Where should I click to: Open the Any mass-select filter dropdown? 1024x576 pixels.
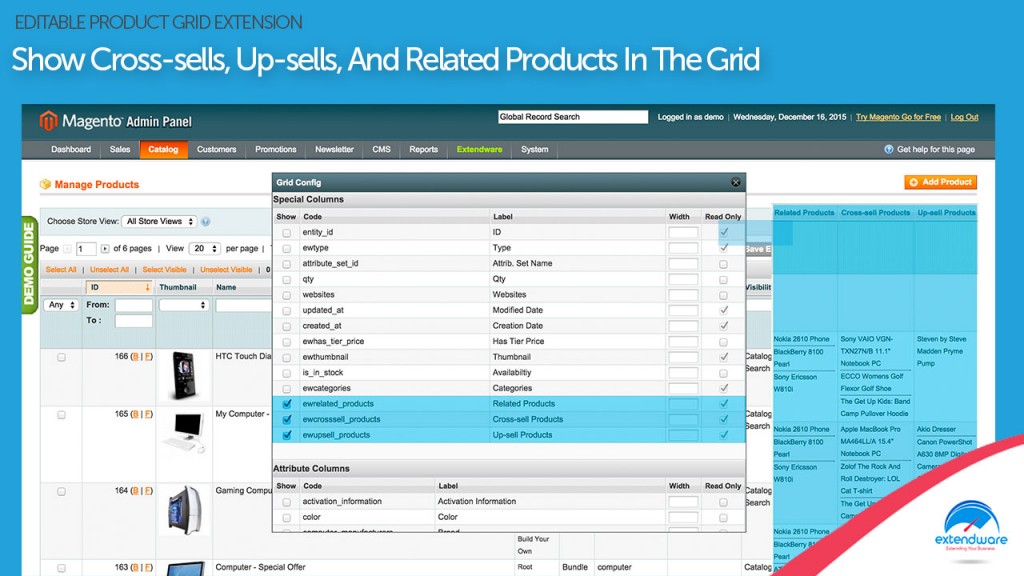click(61, 305)
